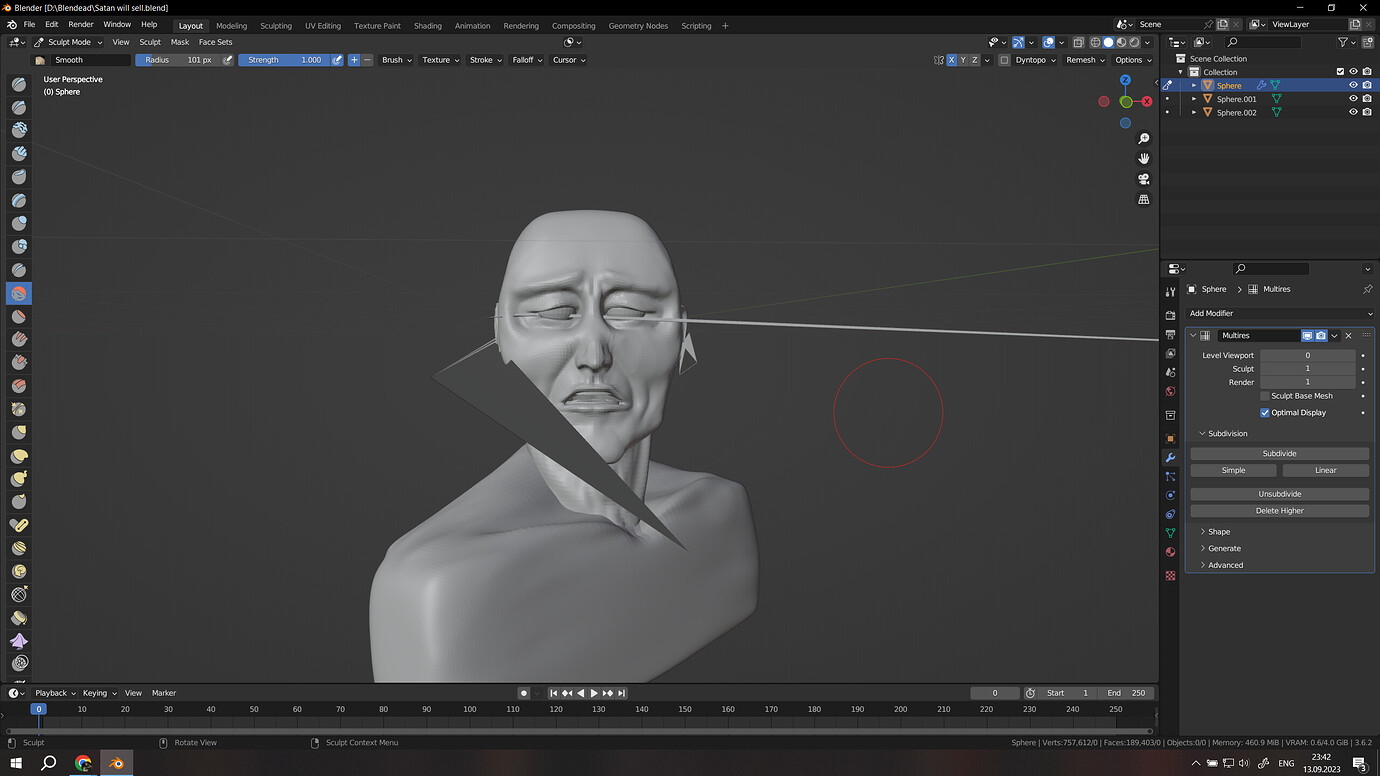Enable the Sculpt Base Mesh checkbox
This screenshot has height=776, width=1380.
click(x=1265, y=396)
